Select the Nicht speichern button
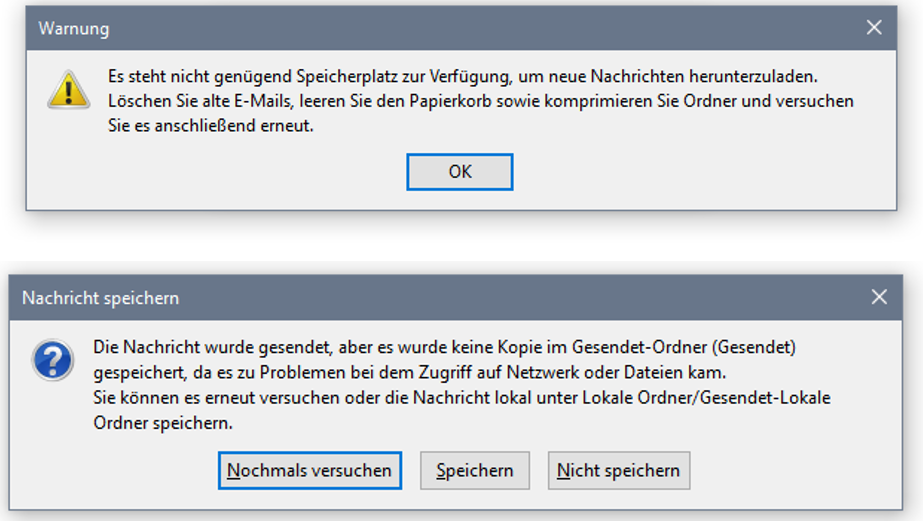923x521 pixels. (618, 470)
